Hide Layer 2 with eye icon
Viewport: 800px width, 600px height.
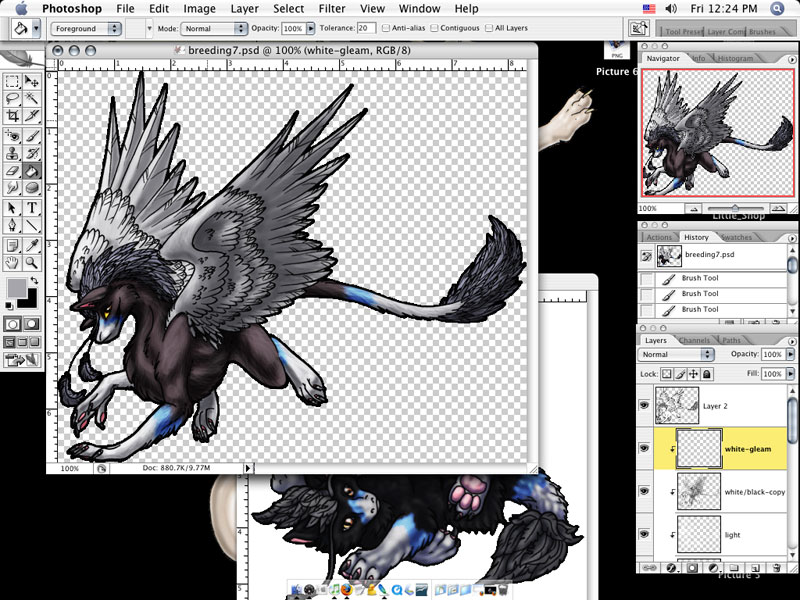pyautogui.click(x=644, y=405)
